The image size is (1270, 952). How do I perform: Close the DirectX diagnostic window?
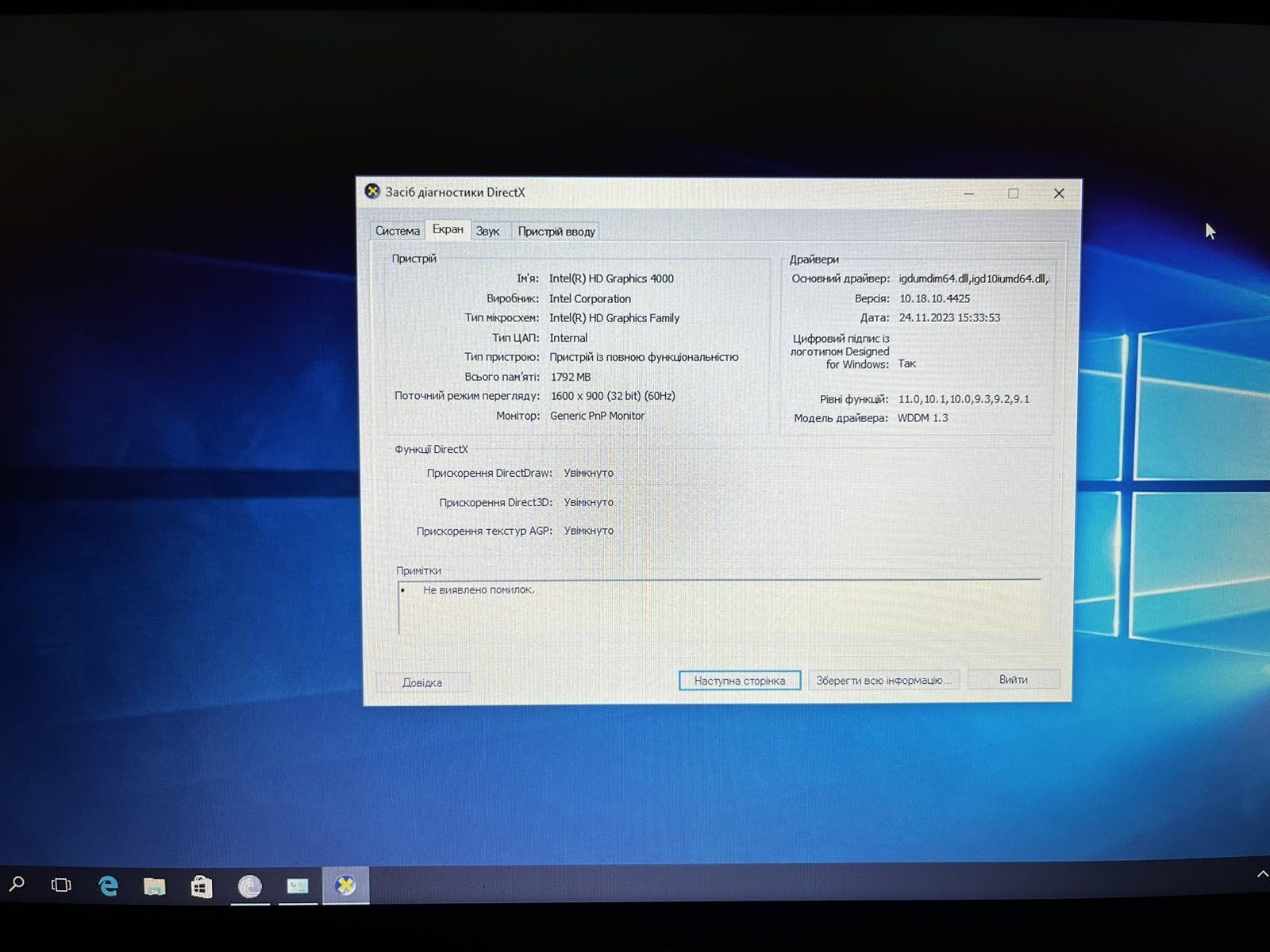tap(1058, 193)
